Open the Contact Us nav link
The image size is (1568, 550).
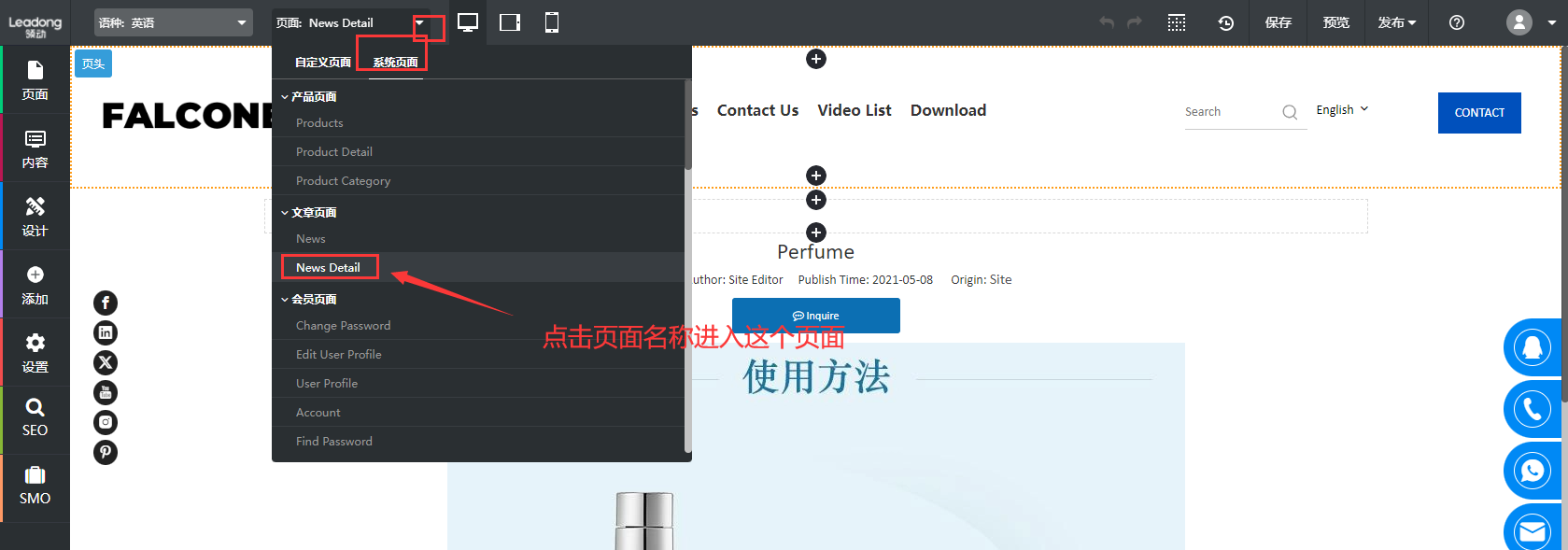pyautogui.click(x=757, y=110)
